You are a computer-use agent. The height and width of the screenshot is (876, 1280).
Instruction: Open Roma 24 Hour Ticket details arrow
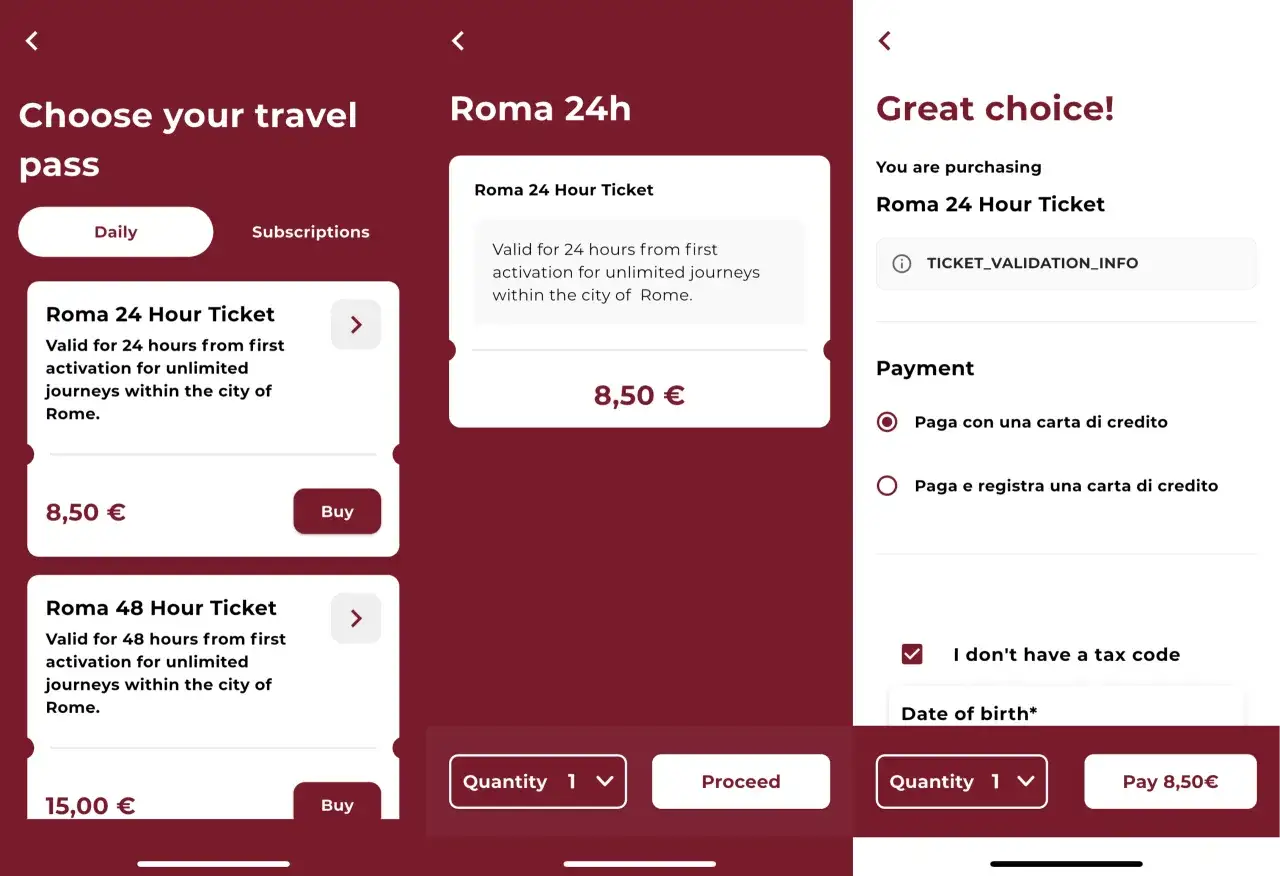click(x=356, y=324)
